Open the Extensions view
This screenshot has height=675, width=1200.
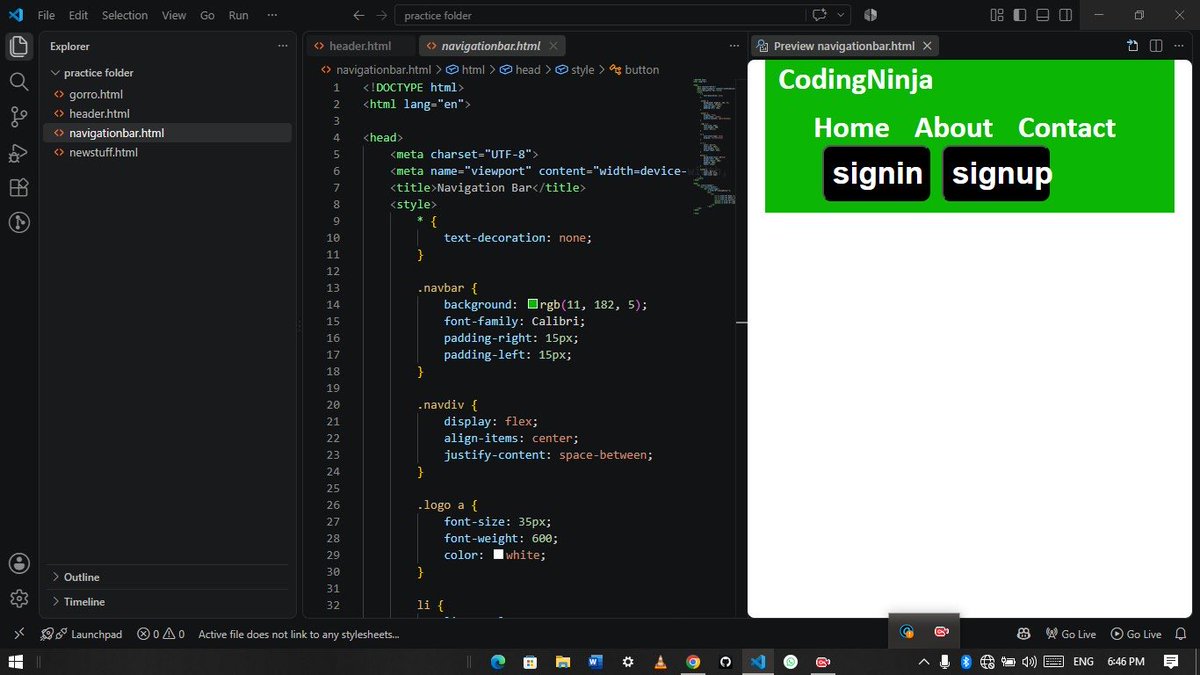18,188
